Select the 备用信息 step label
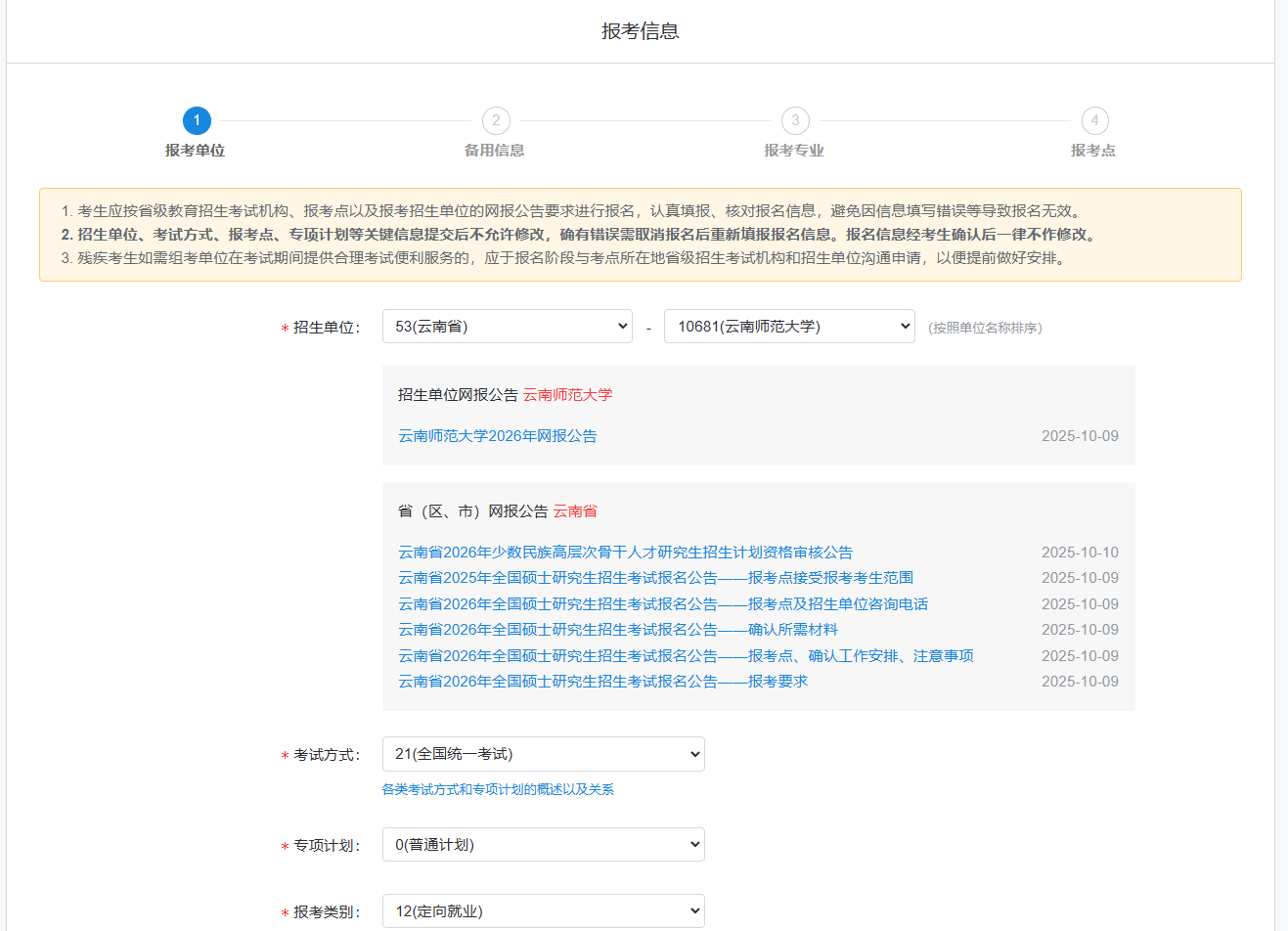 (x=495, y=151)
